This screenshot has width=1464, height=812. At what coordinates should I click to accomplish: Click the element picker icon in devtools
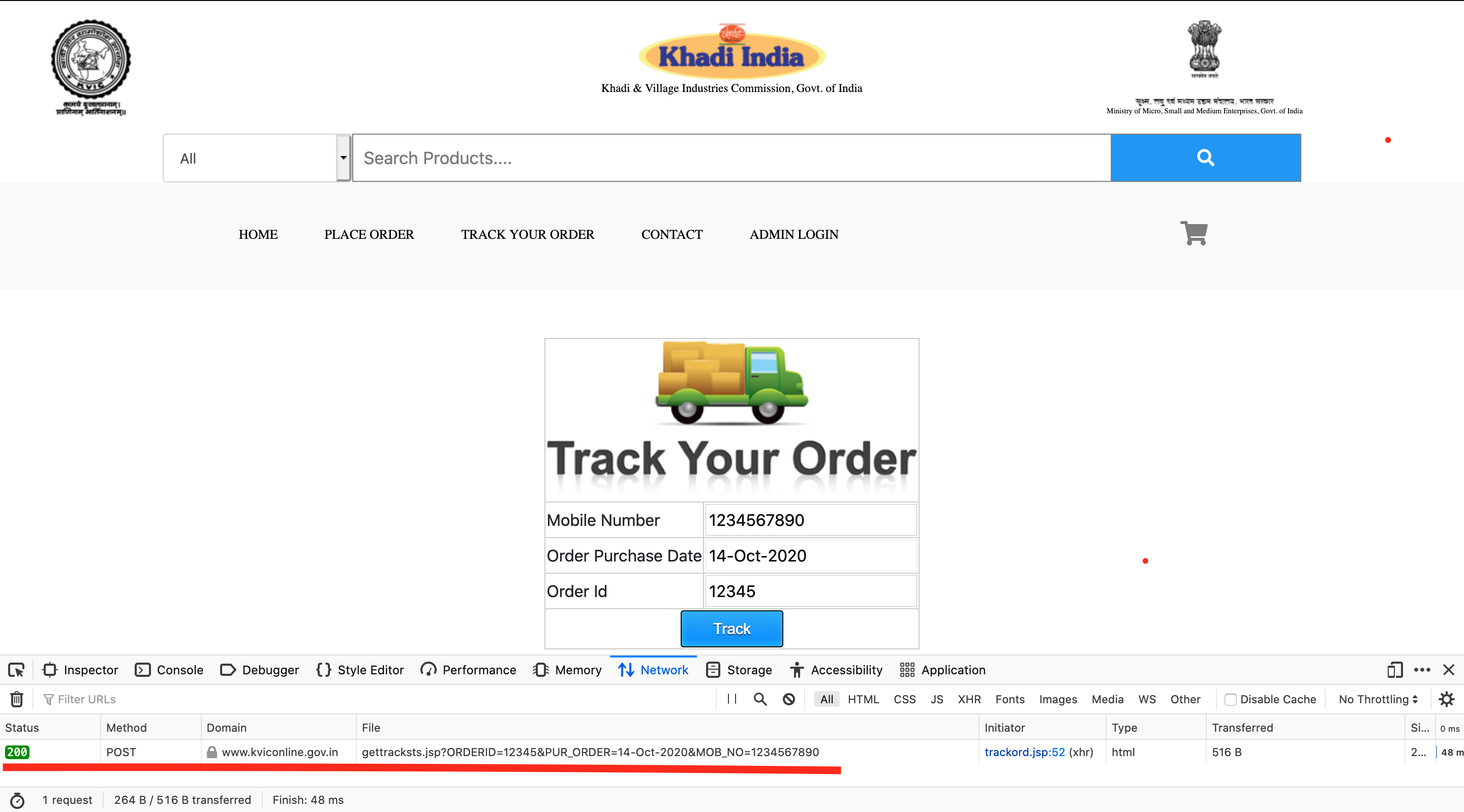16,670
